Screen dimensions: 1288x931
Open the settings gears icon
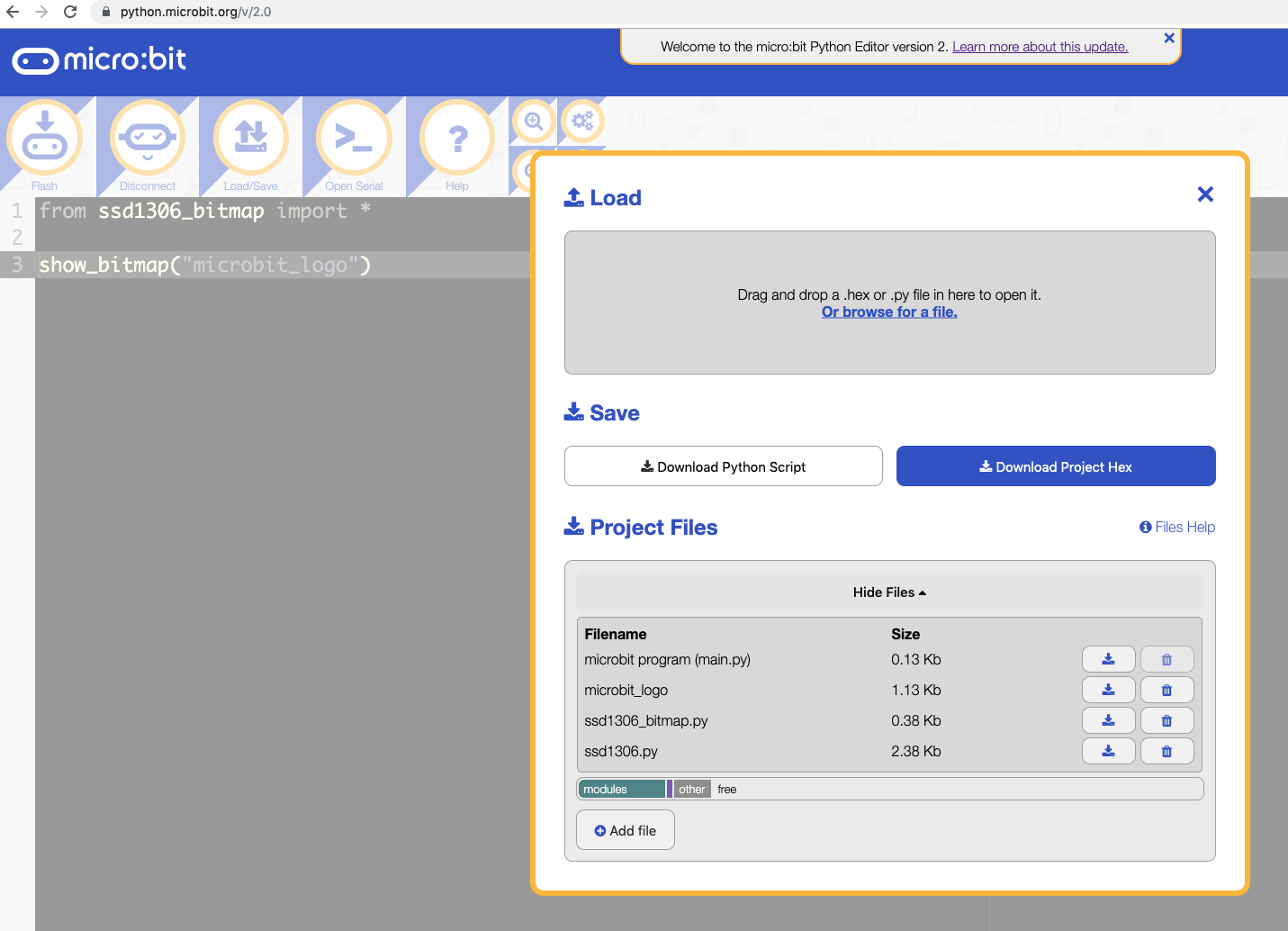coord(582,121)
